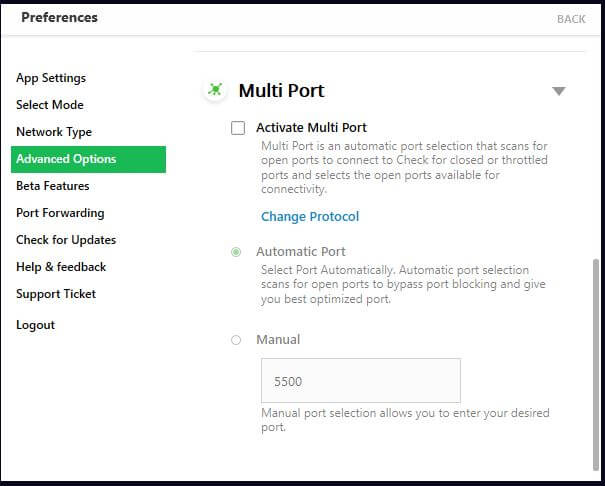Click the Activate Multi Port label text
Screen dimensions: 605x486
coord(311,128)
